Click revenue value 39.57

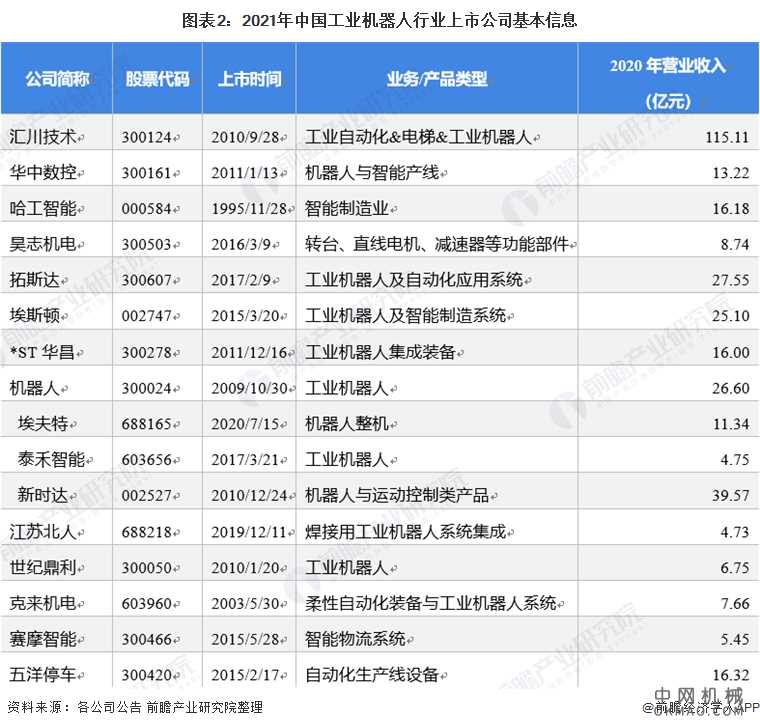pyautogui.click(x=730, y=496)
